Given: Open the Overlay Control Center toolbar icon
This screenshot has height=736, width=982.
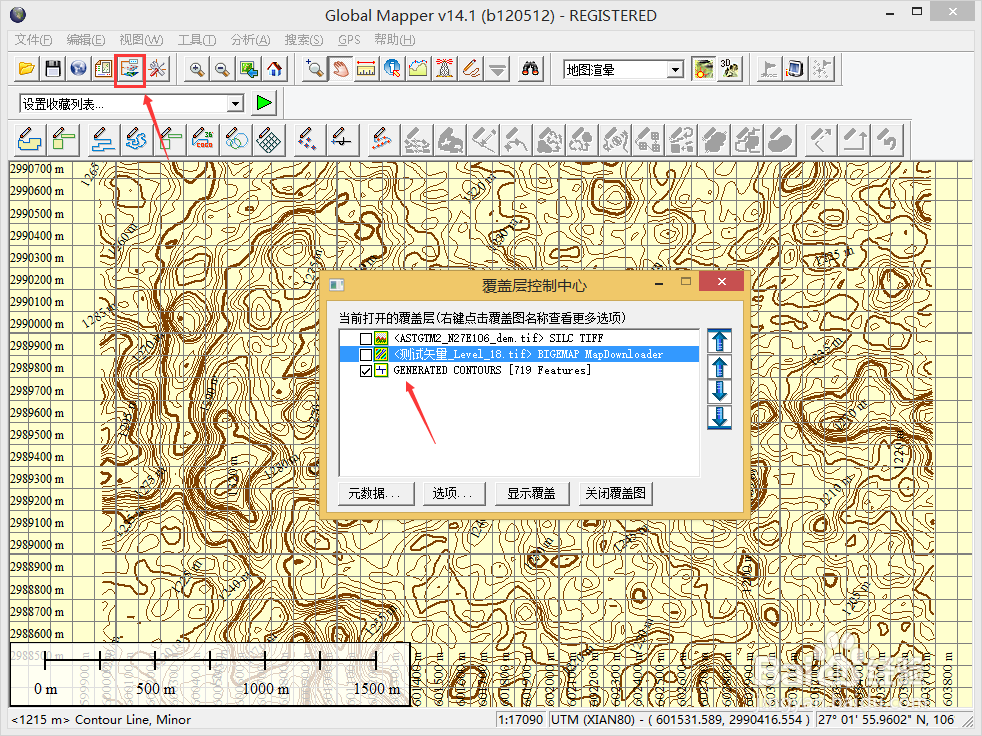Looking at the screenshot, I should pyautogui.click(x=130, y=68).
